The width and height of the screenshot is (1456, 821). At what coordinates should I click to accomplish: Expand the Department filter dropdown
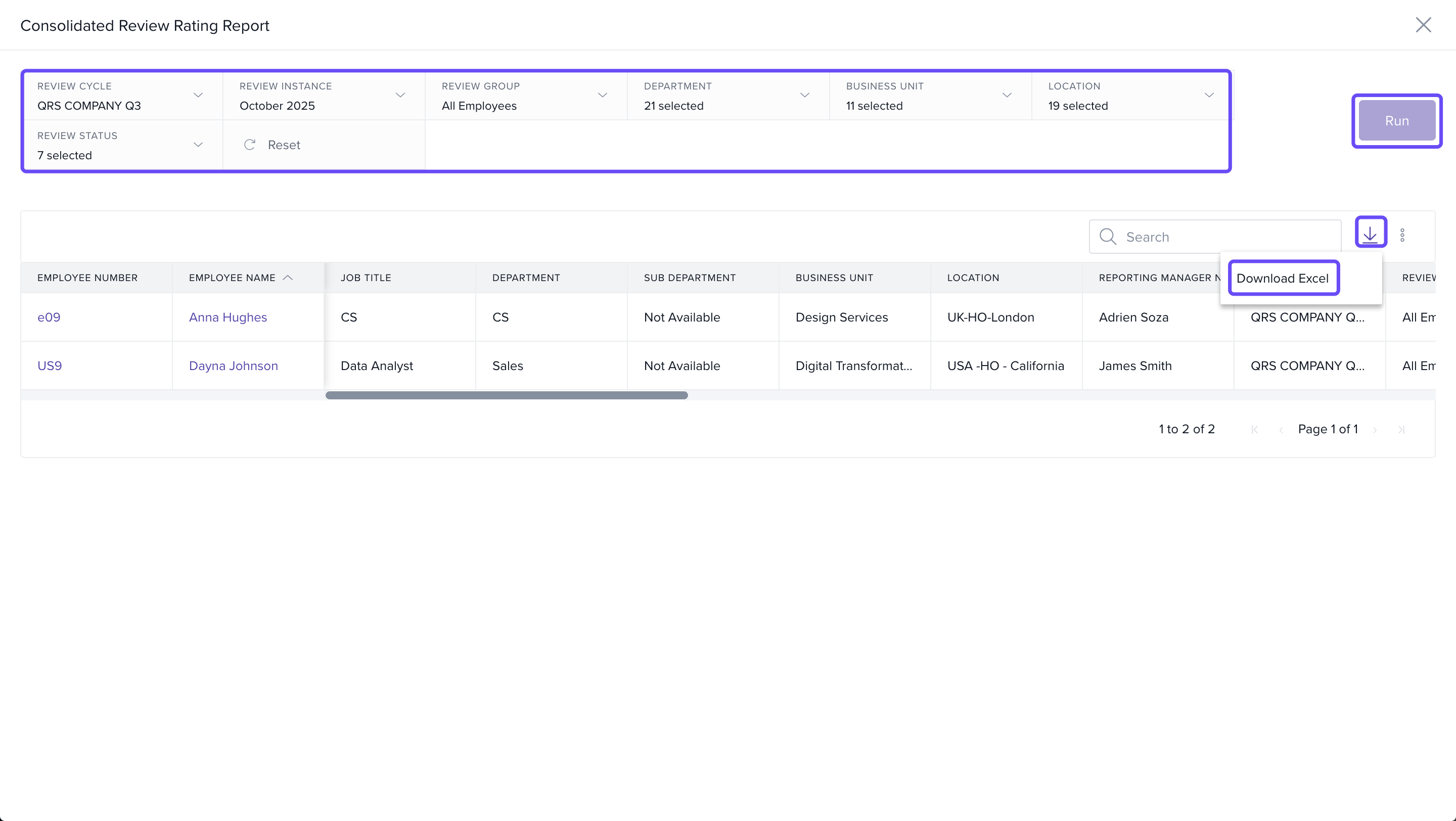804,95
